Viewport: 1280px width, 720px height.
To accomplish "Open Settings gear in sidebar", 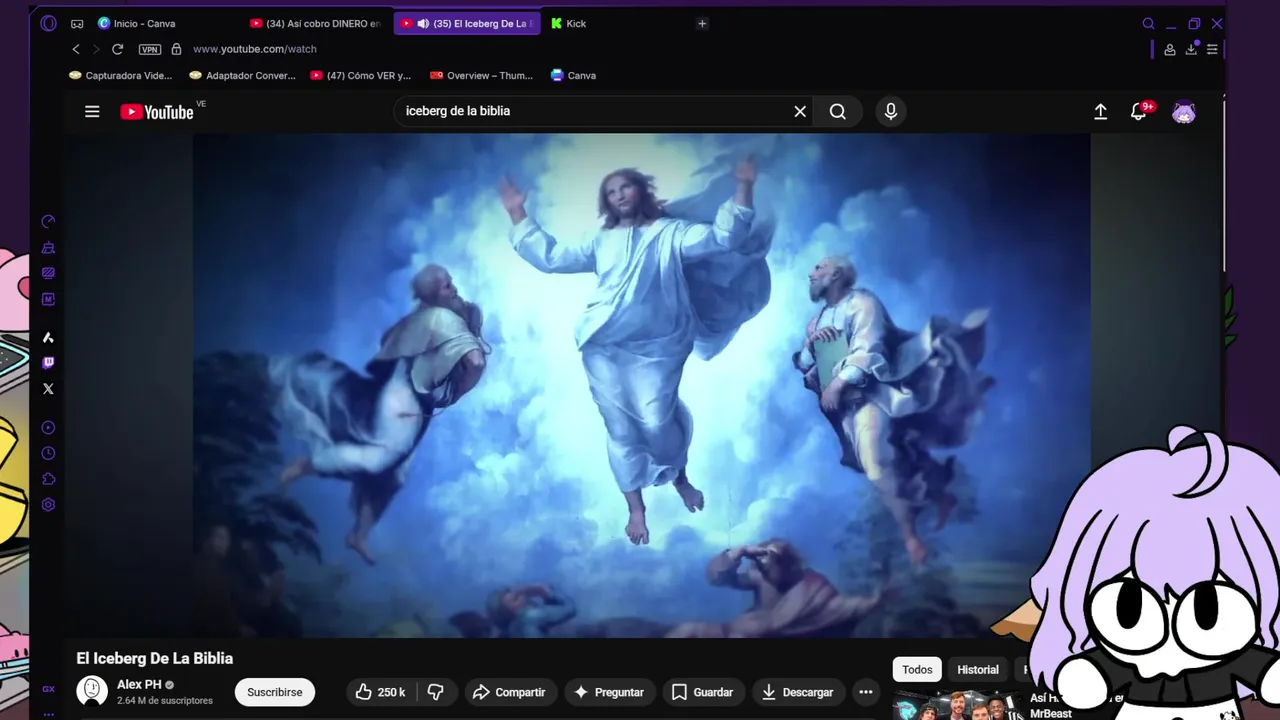I will pyautogui.click(x=48, y=505).
